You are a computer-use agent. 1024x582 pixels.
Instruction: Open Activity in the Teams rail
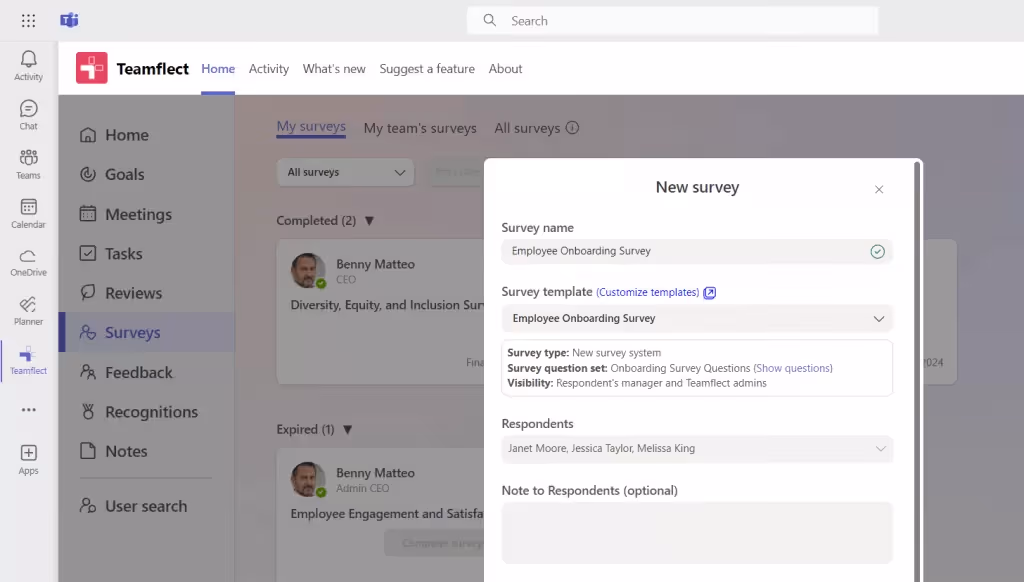[x=29, y=66]
